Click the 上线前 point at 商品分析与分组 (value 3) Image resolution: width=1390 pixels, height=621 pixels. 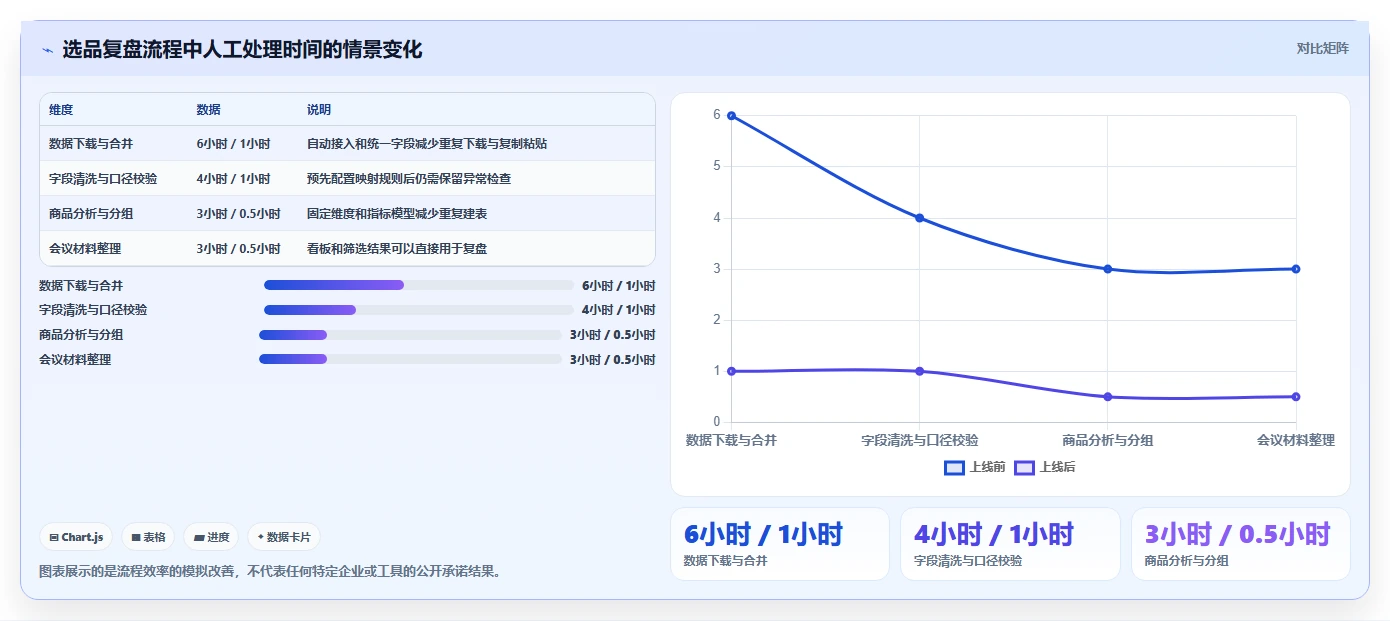pos(1107,269)
